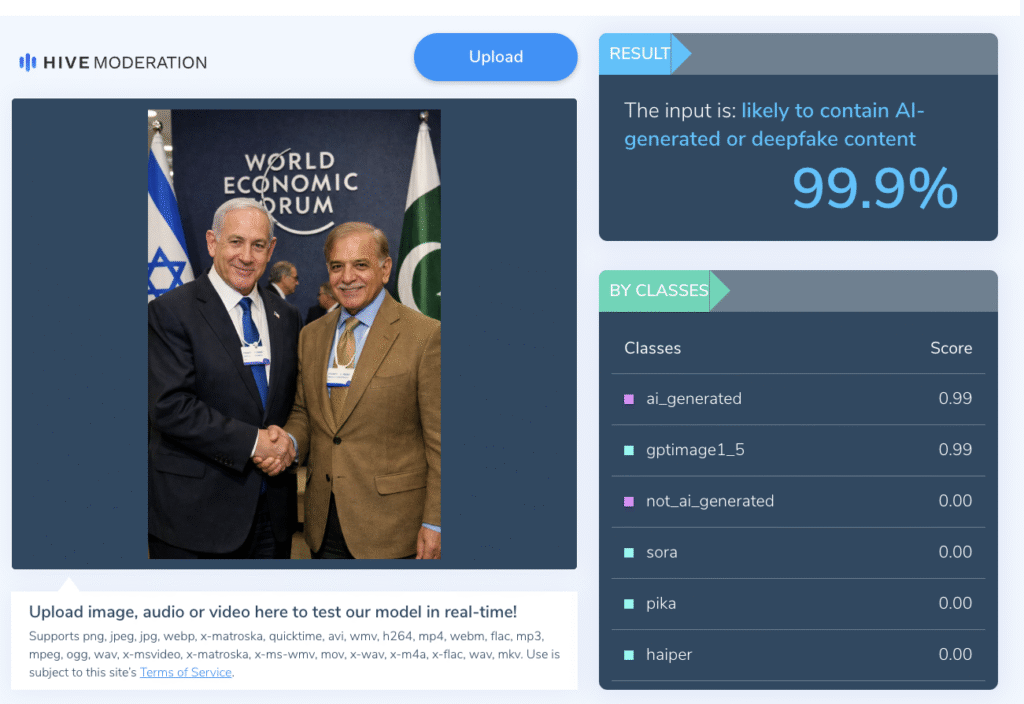Image resolution: width=1024 pixels, height=704 pixels.
Task: Click the uploaded handshake photo thumbnail
Action: (294, 334)
